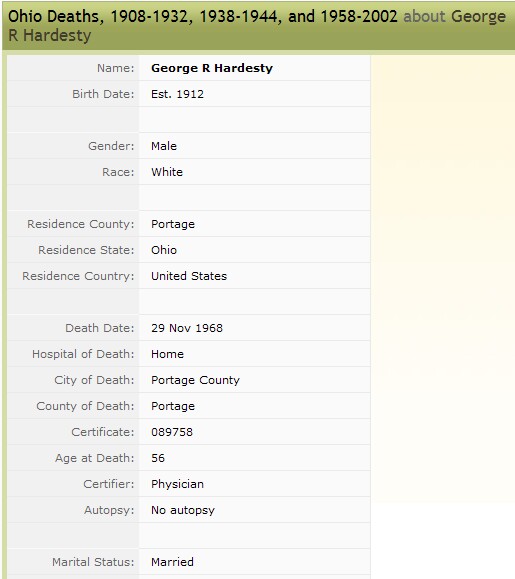515x579 pixels.
Task: Click the County of Death value Portage
Action: pos(173,407)
